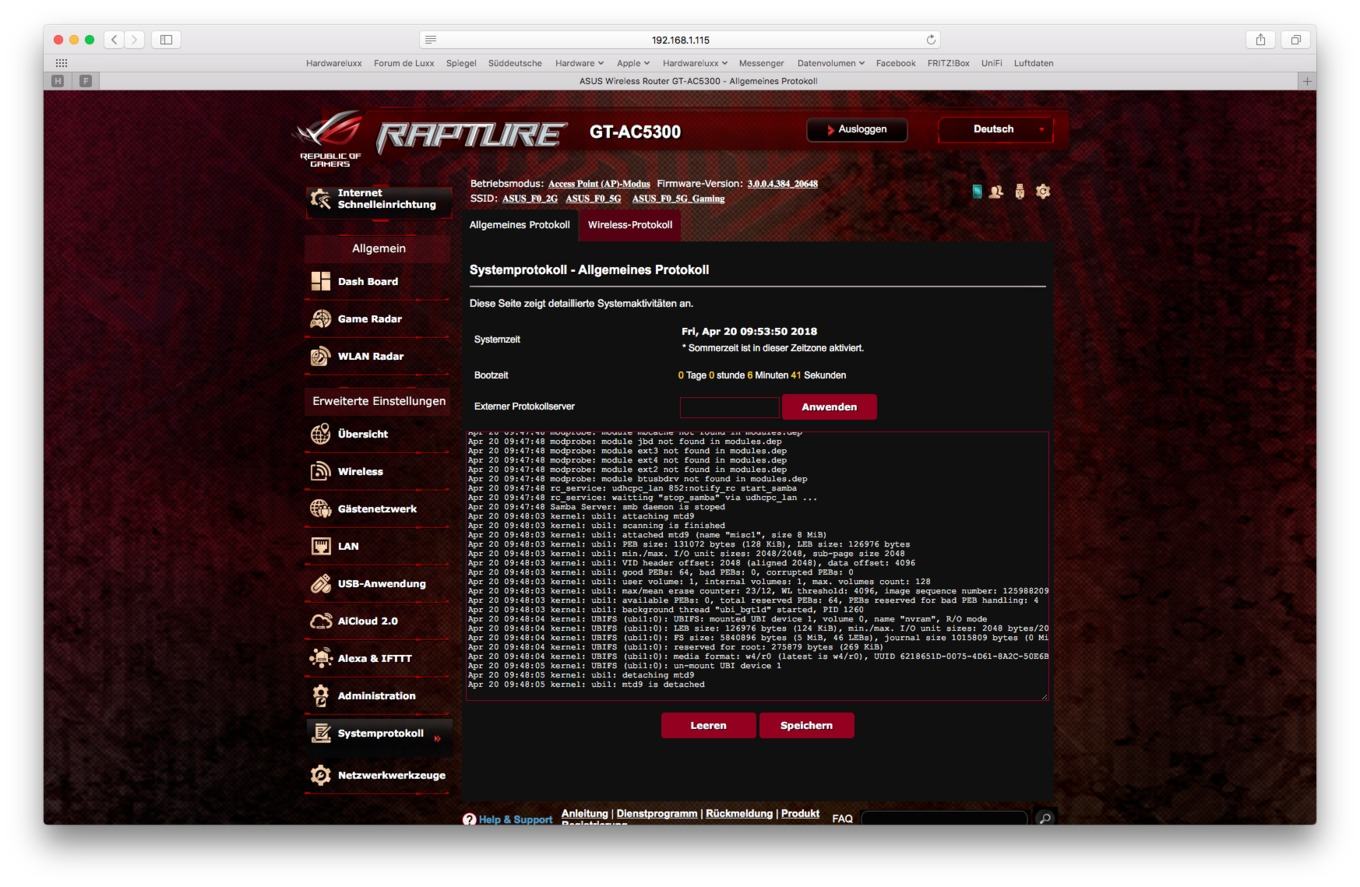Click the teal smartphone app status icon
Image resolution: width=1360 pixels, height=887 pixels.
pos(978,191)
